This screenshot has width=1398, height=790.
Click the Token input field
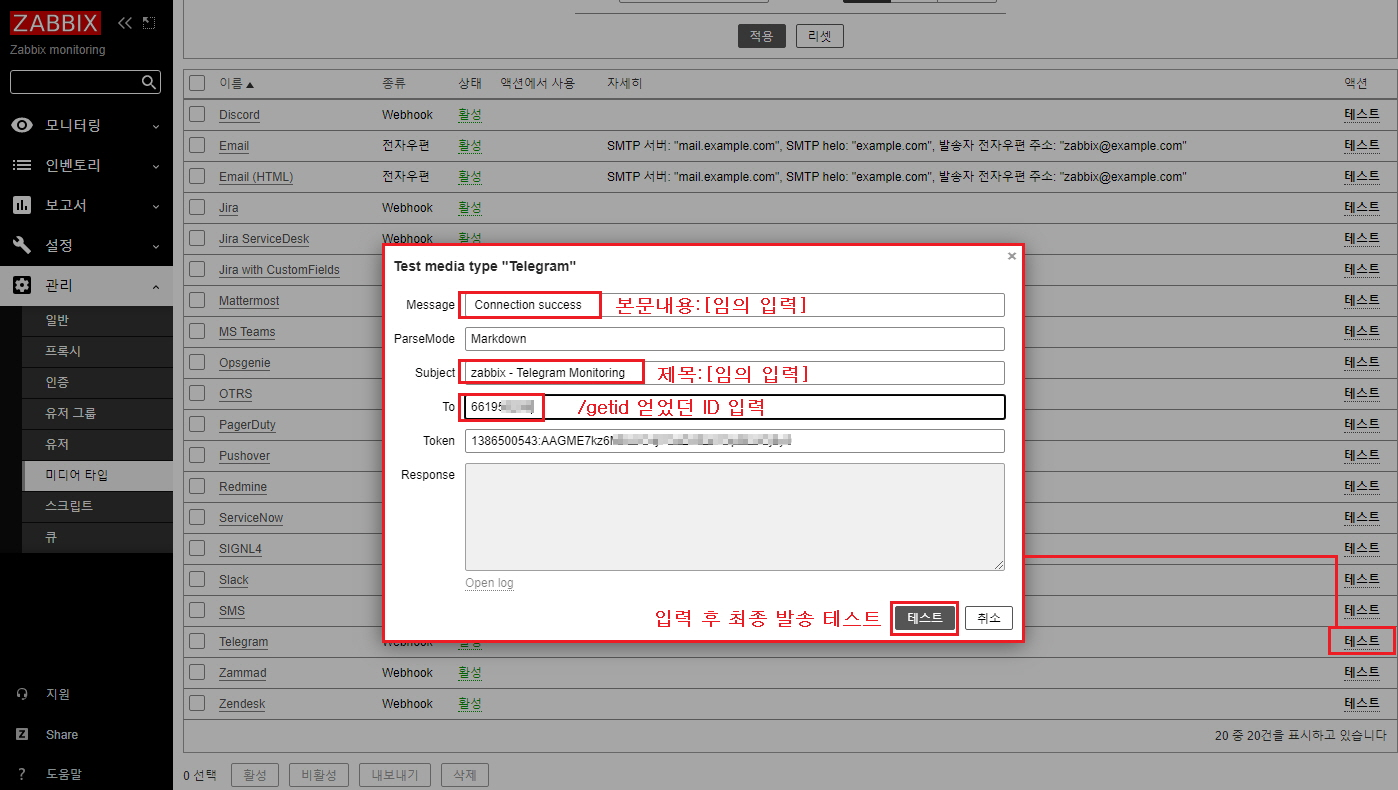pyautogui.click(x=735, y=440)
